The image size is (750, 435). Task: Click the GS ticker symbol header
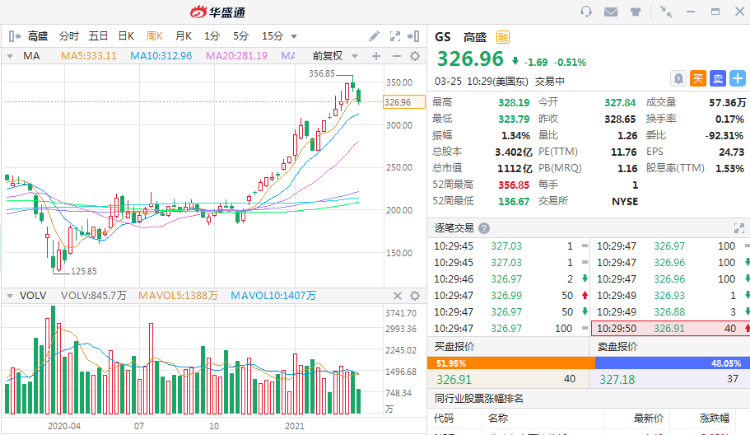442,37
